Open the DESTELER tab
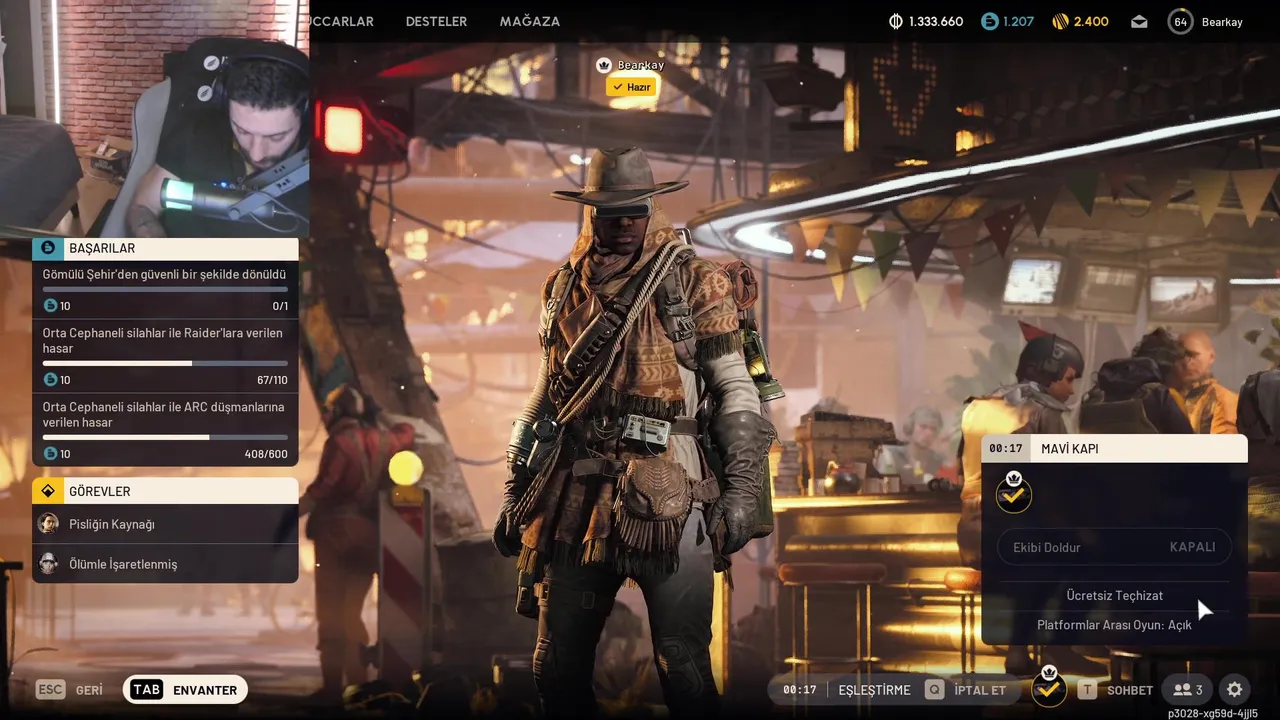This screenshot has width=1280, height=720. tap(436, 21)
